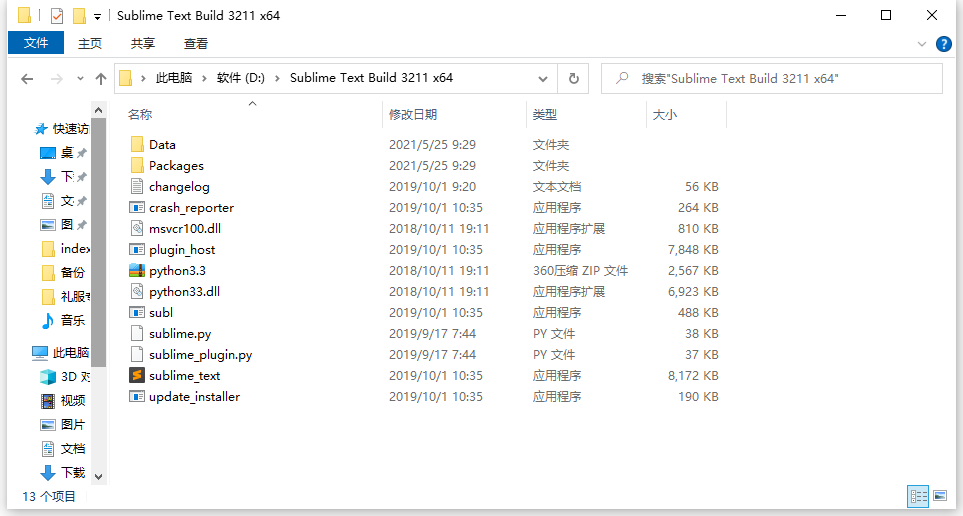Select the crash_reporter application icon
The image size is (963, 516).
tap(137, 208)
